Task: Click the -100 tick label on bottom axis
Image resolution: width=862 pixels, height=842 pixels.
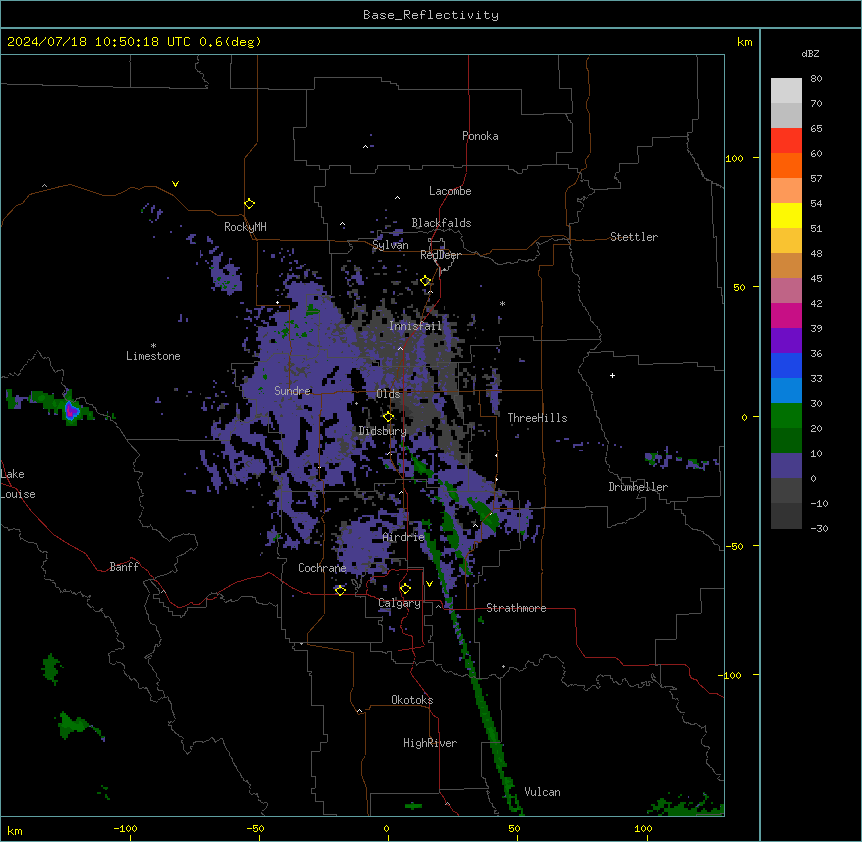Action: click(125, 828)
